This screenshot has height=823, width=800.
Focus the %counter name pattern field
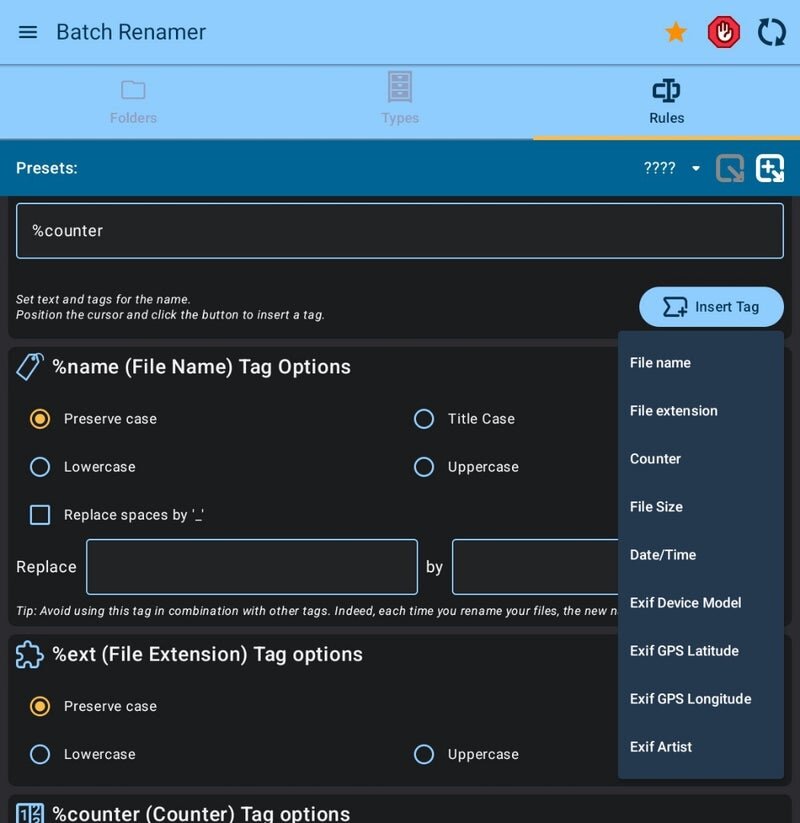(x=400, y=230)
